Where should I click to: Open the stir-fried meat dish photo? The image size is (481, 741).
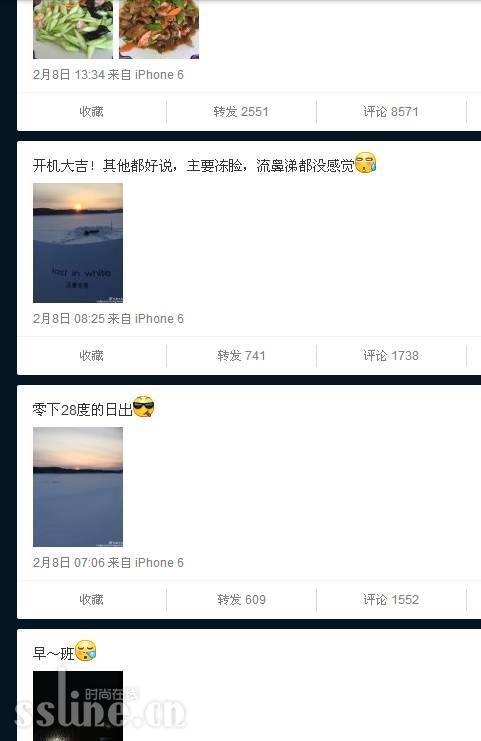(x=159, y=29)
